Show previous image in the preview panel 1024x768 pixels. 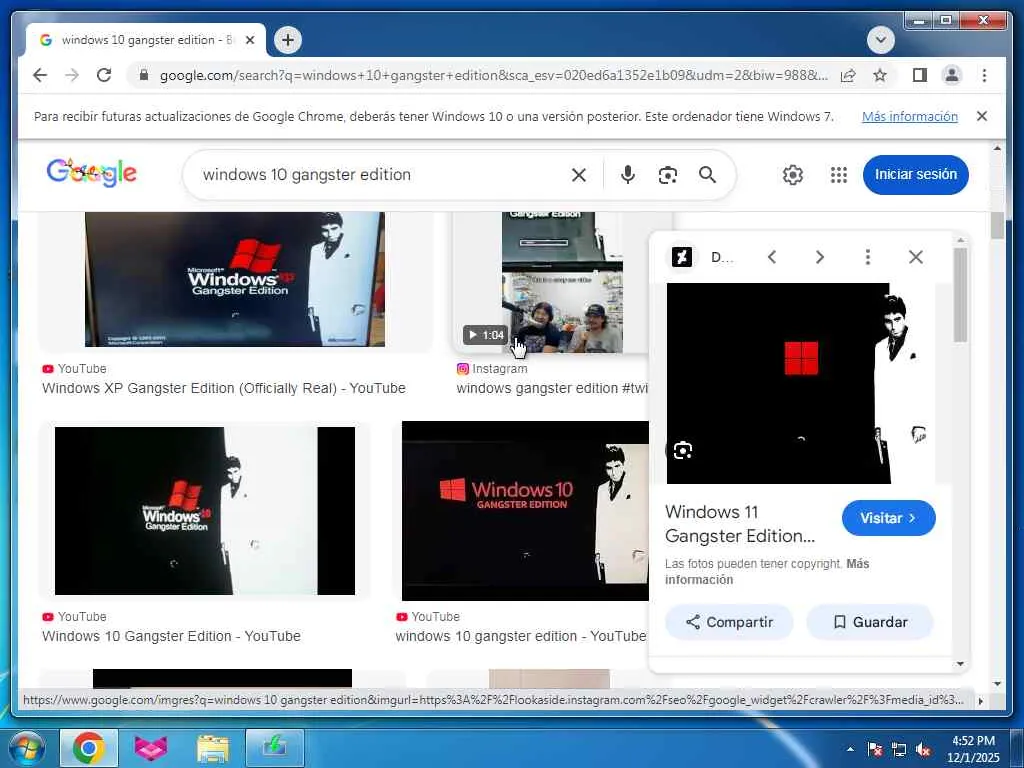tap(772, 257)
